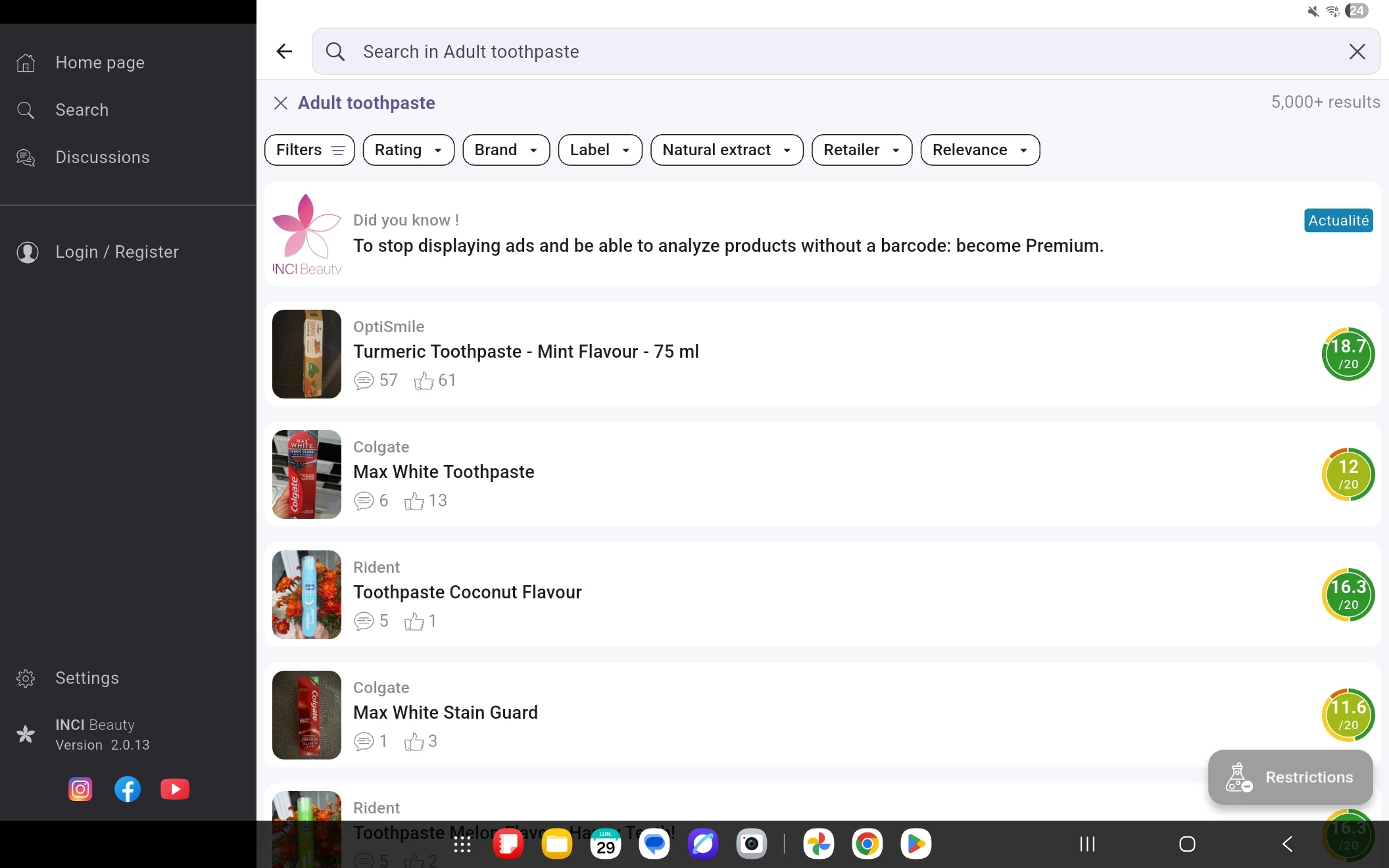Expand the Brand dropdown

pyautogui.click(x=506, y=150)
